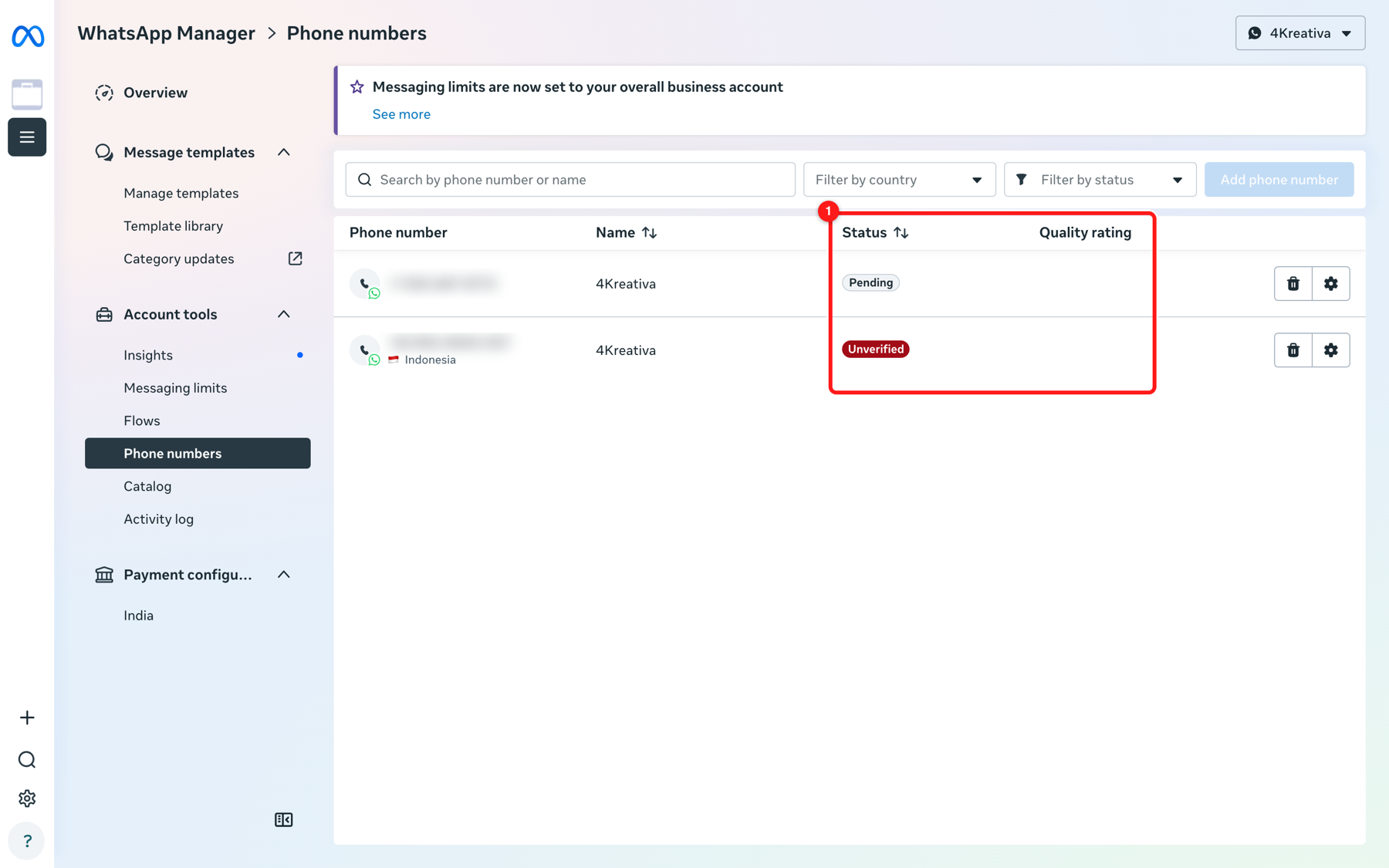Click the star icon in messaging limits banner

357,86
